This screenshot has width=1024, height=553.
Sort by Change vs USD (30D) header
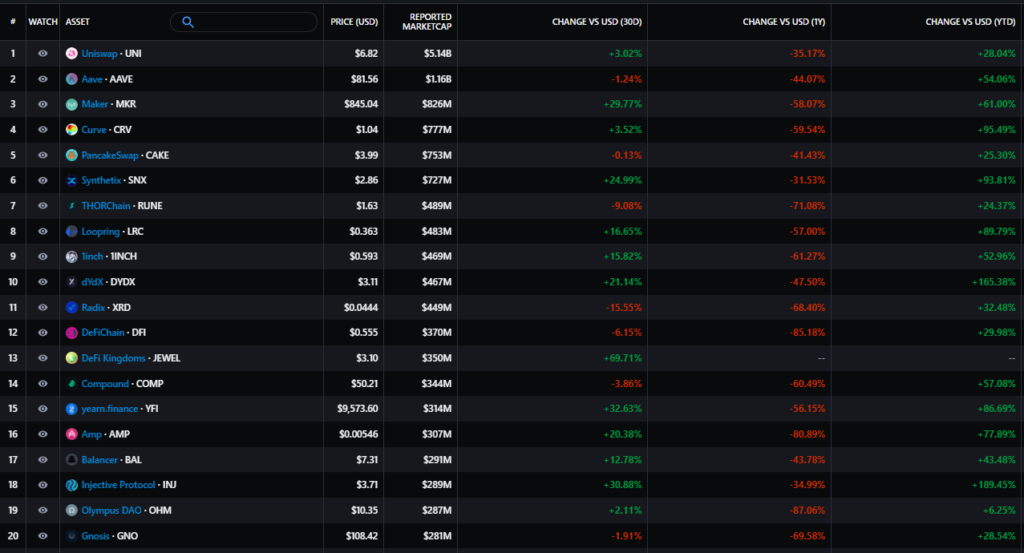tap(597, 22)
